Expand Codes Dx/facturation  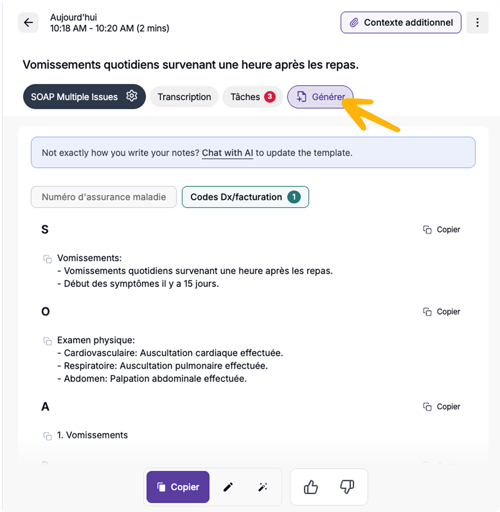245,197
